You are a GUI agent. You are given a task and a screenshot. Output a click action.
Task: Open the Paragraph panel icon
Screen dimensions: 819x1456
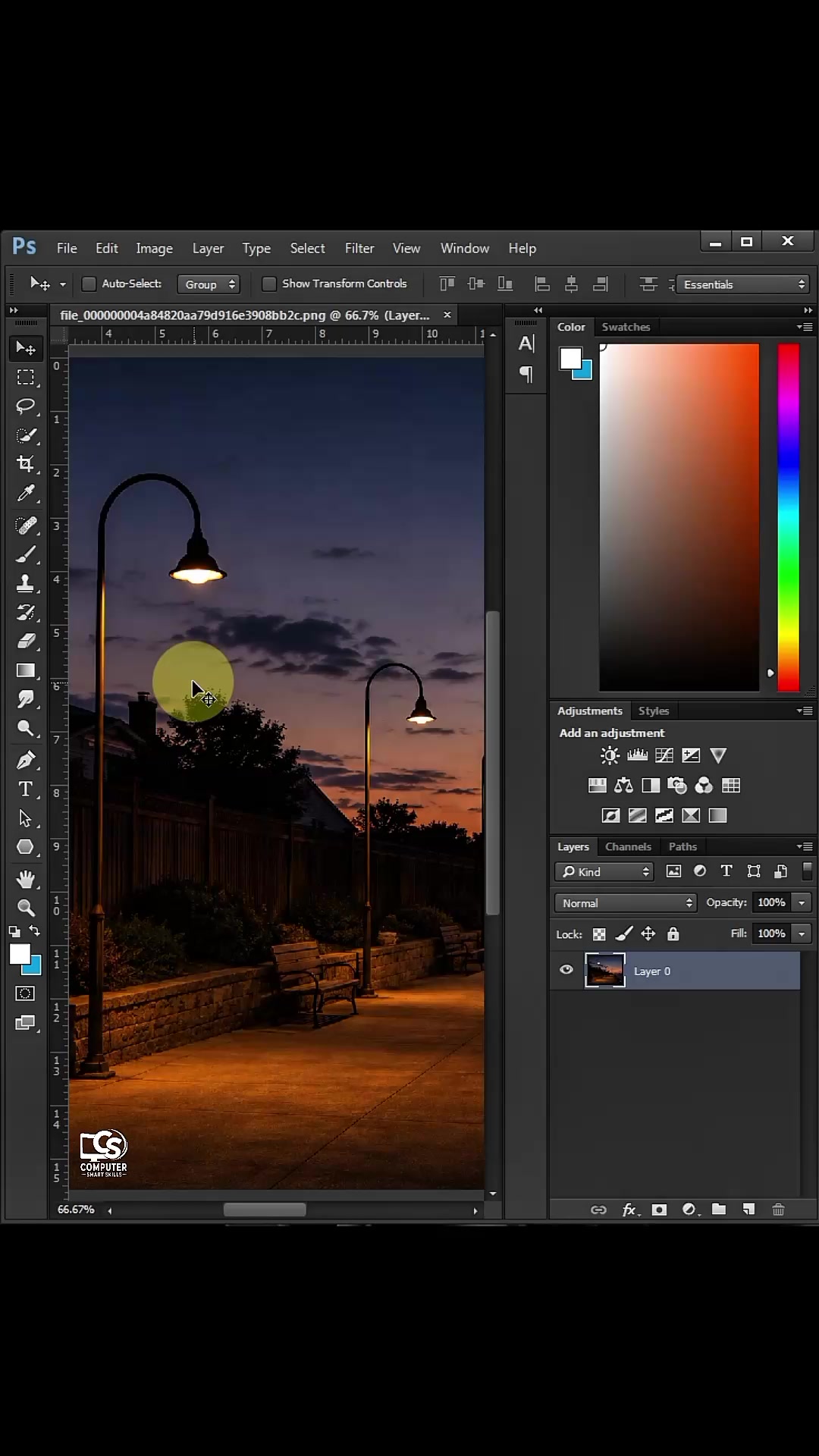[526, 374]
